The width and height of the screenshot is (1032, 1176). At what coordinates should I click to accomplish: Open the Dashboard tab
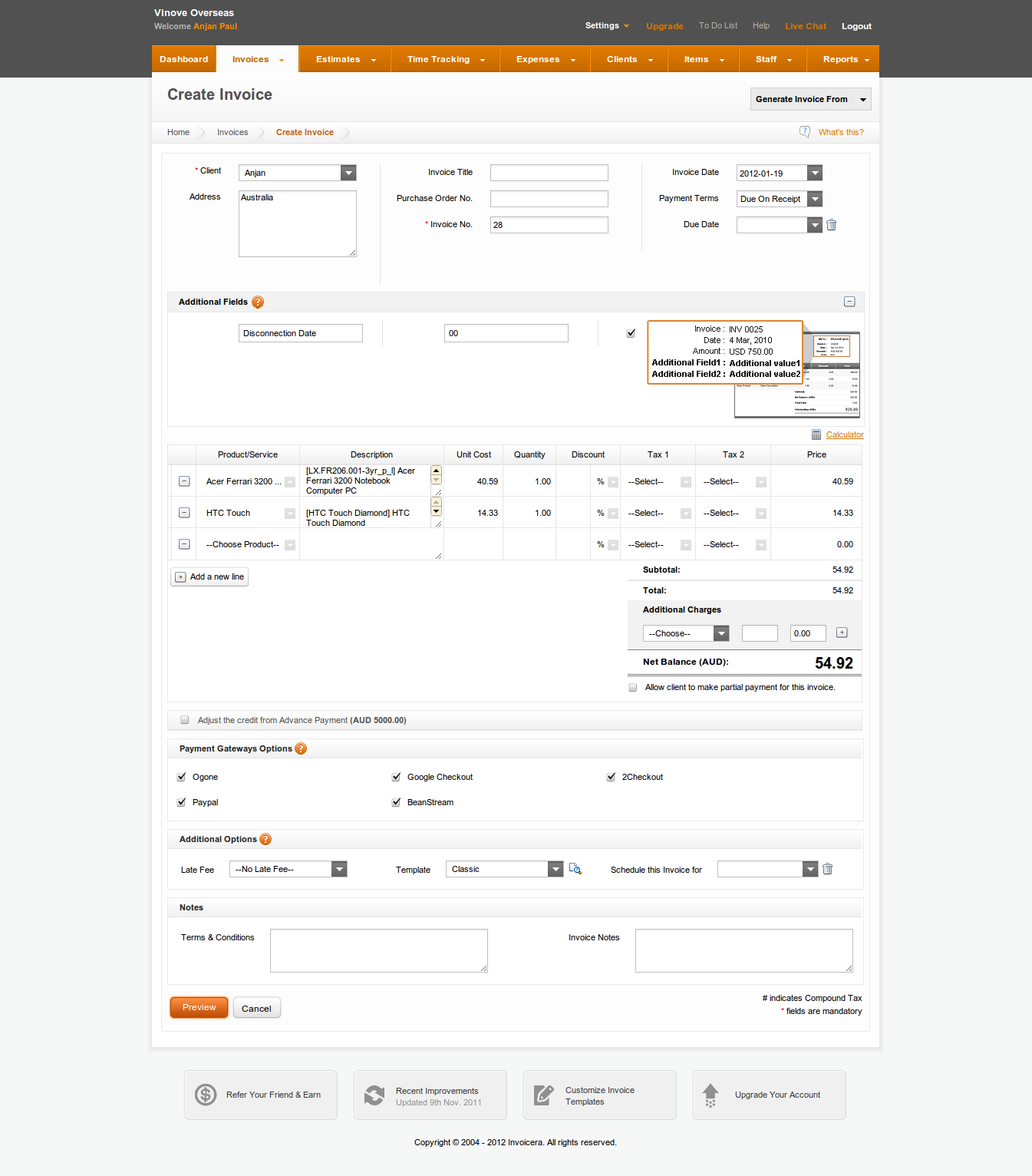[184, 59]
